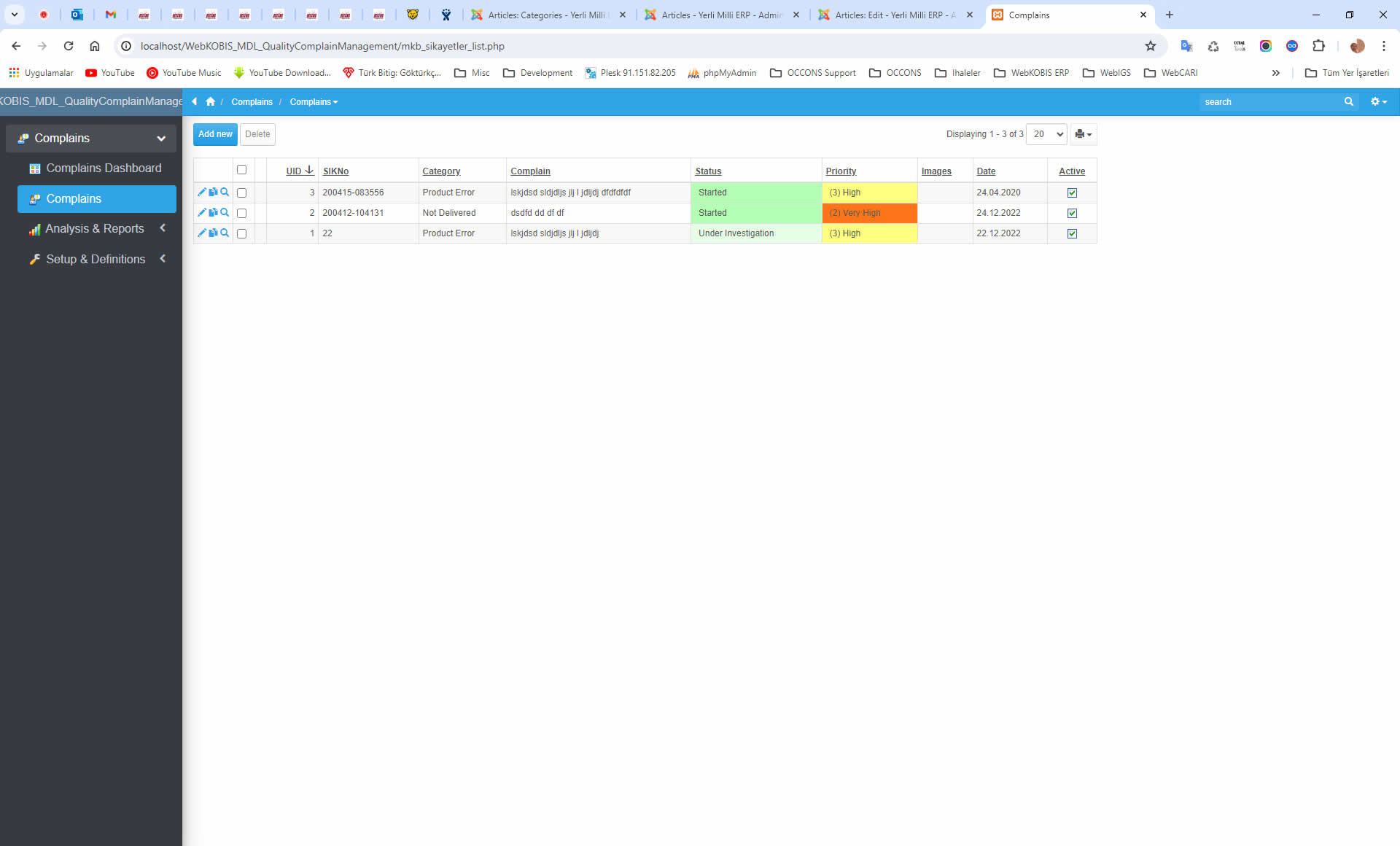Open the print/export dropdown button
Image resolution: width=1400 pixels, height=846 pixels.
1084,134
